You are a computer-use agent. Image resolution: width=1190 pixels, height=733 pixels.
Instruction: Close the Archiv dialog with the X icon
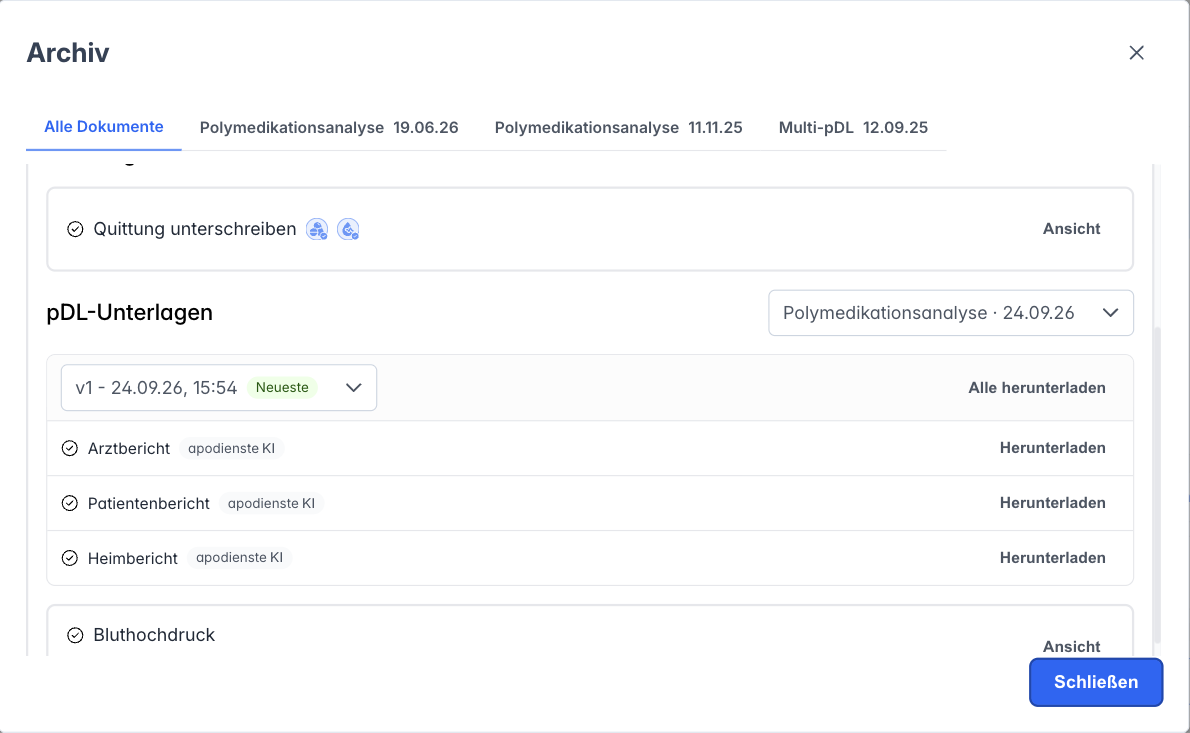1136,52
